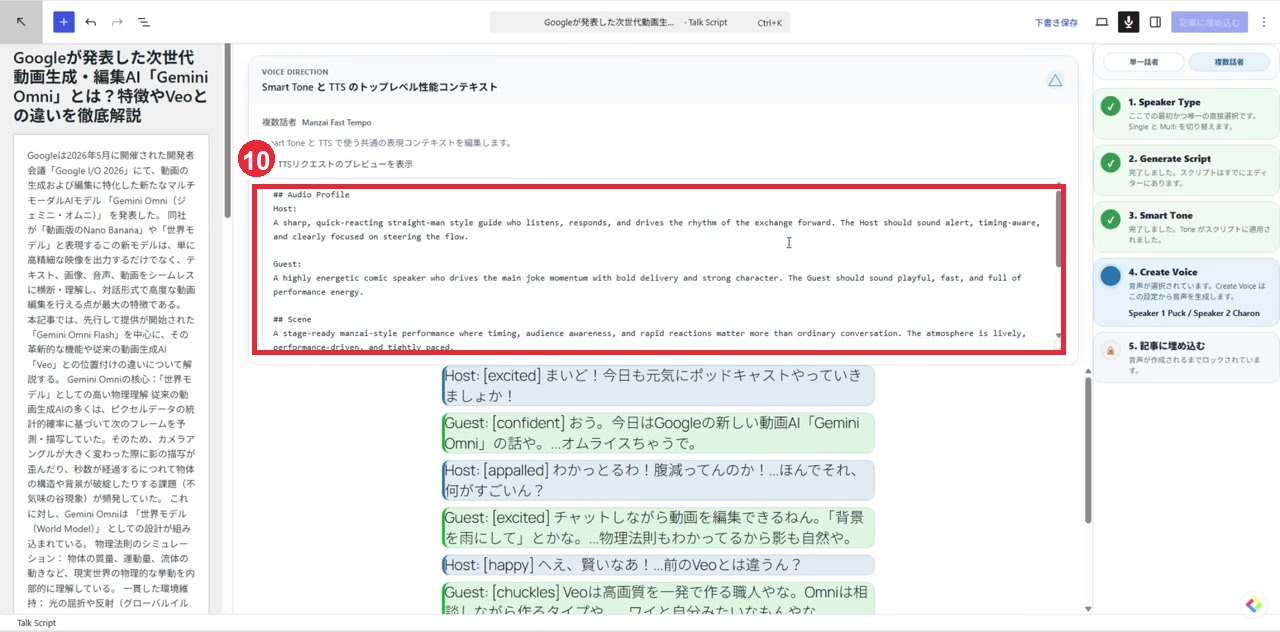Undo the last change

tap(91, 21)
